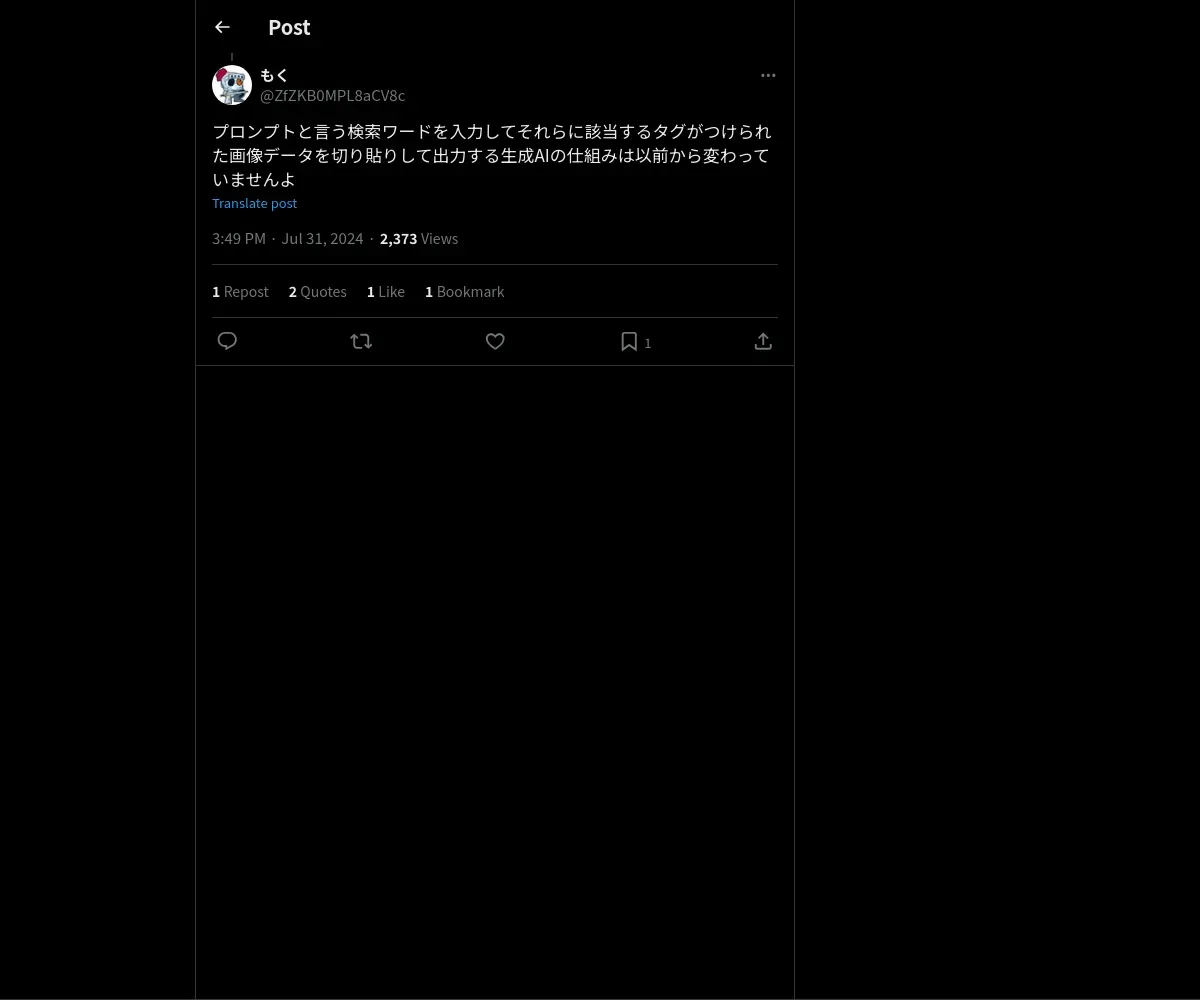The image size is (1200, 1000).
Task: Click the reply speech bubble icon
Action: click(227, 341)
